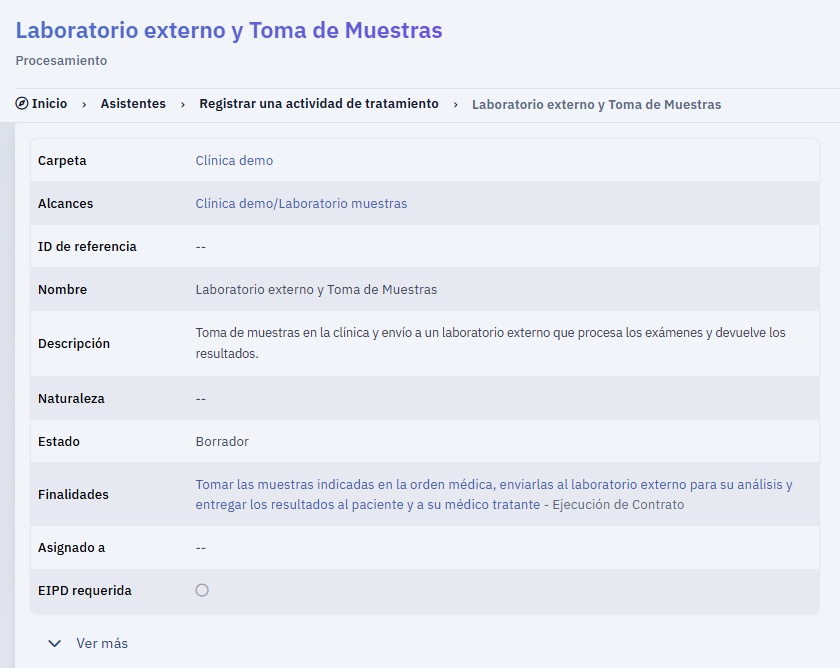Click the Finalidades row label
The height and width of the screenshot is (668, 840).
[x=73, y=494]
